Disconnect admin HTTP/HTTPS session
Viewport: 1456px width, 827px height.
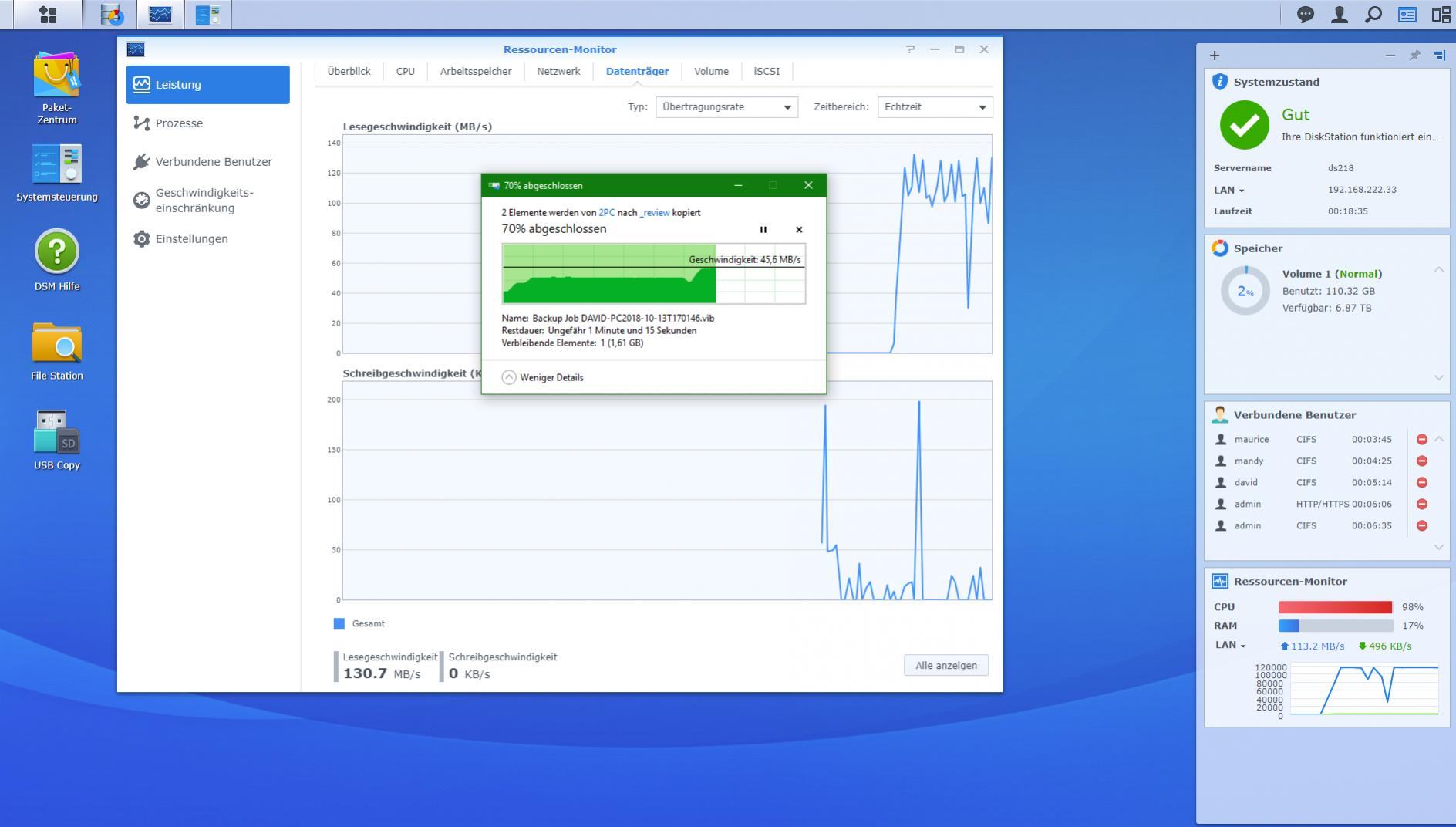(x=1421, y=504)
